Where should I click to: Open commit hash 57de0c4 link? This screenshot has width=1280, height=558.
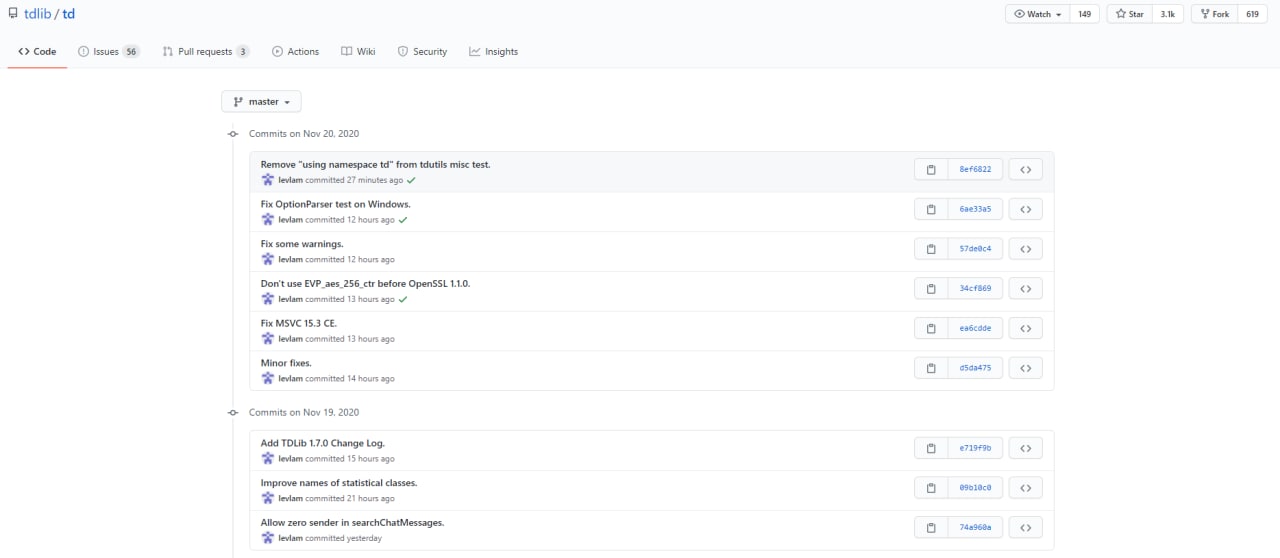tap(975, 248)
